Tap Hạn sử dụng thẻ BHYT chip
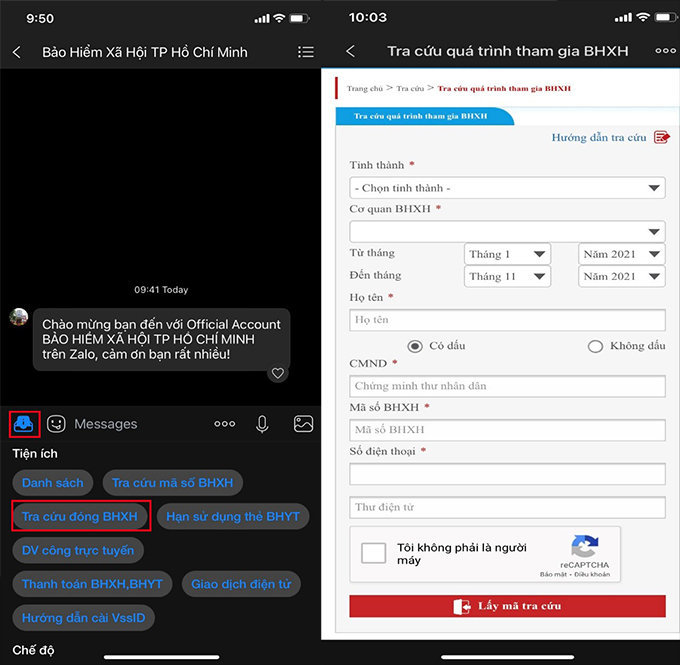The width and height of the screenshot is (680, 665). (x=233, y=516)
